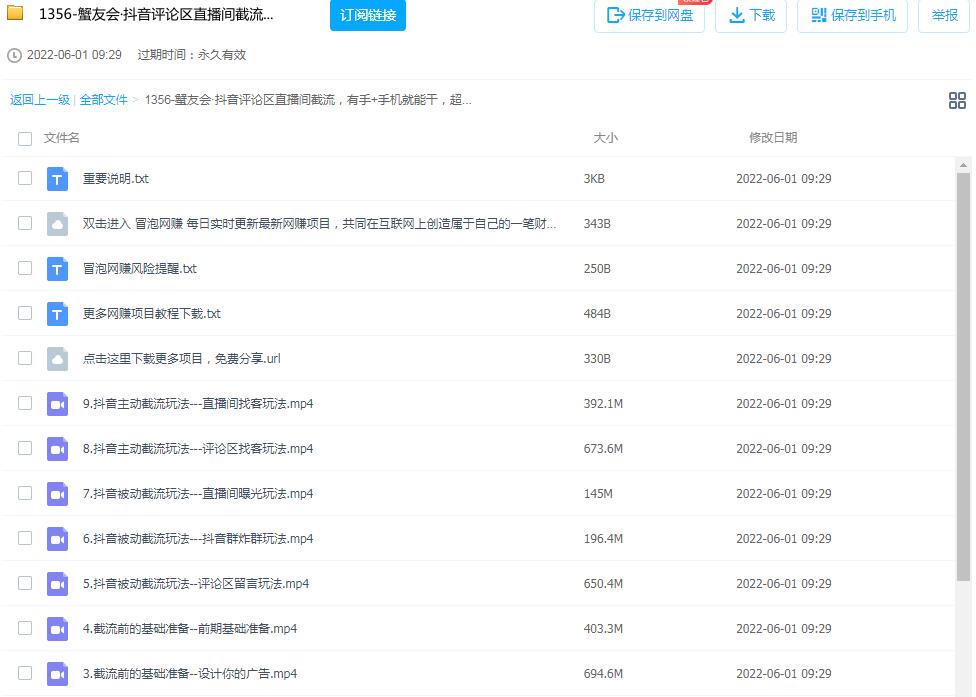The image size is (976, 697).
Task: Toggle the select-all checkbox next to 文件名
Action: (x=25, y=139)
